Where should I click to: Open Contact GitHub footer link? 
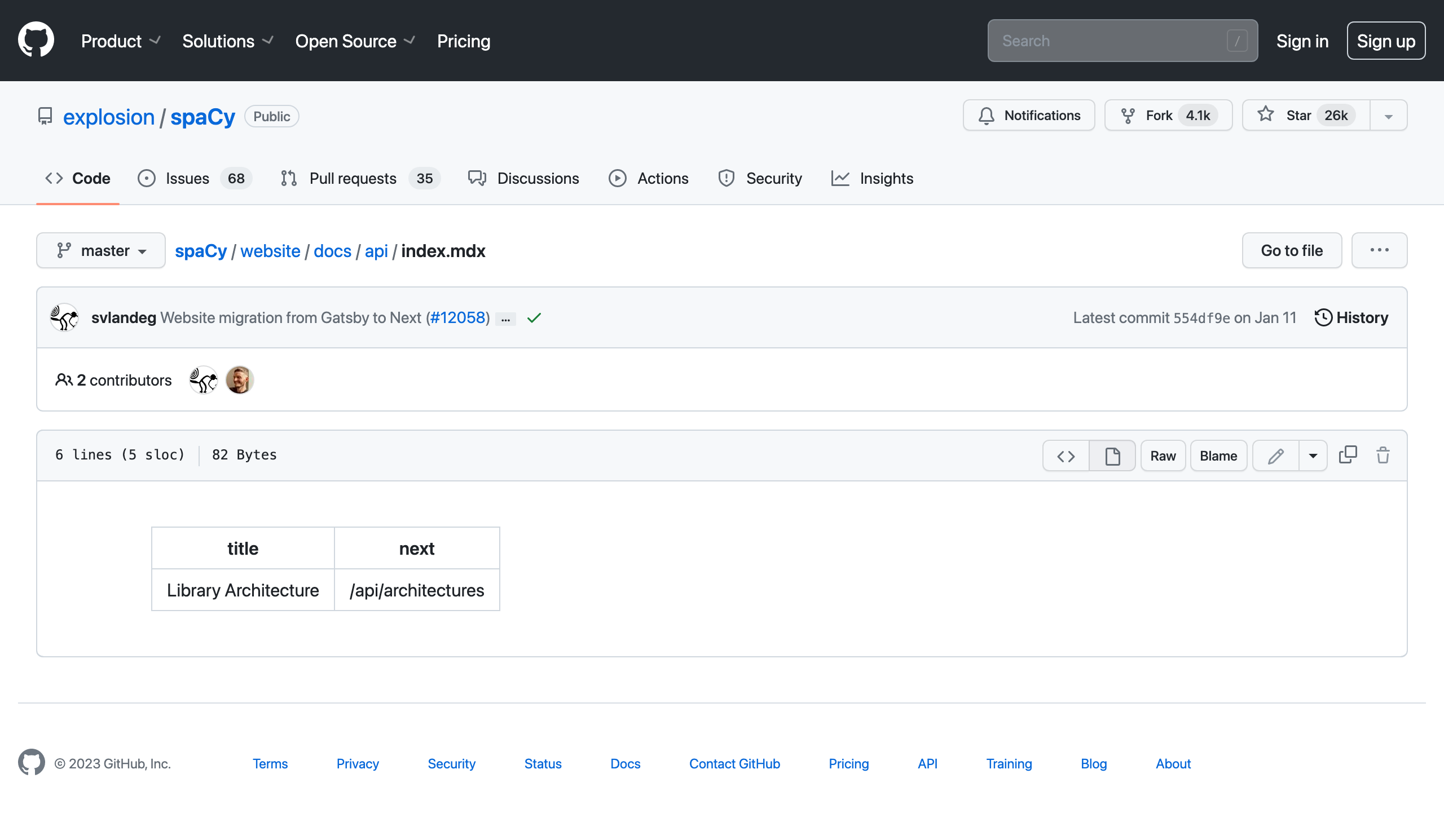tap(734, 763)
